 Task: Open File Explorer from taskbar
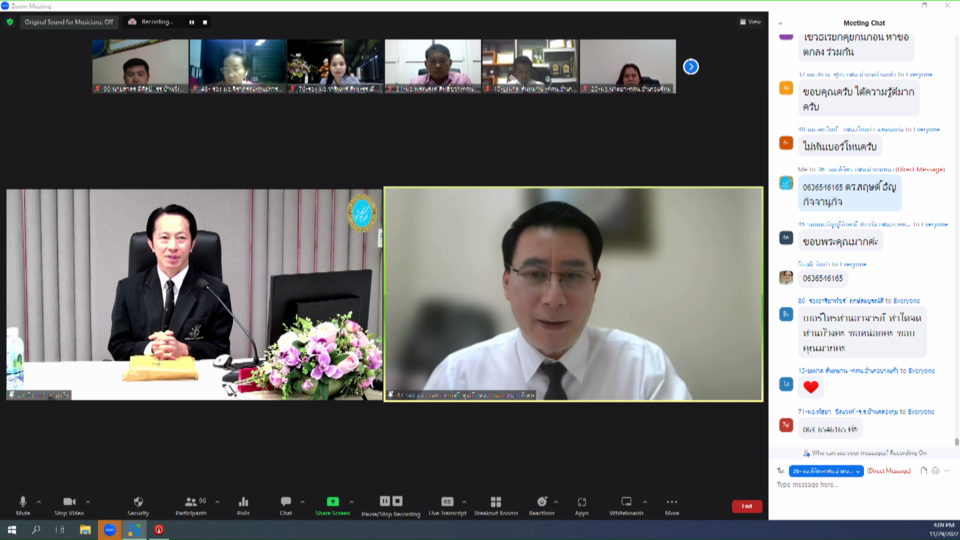tap(85, 530)
